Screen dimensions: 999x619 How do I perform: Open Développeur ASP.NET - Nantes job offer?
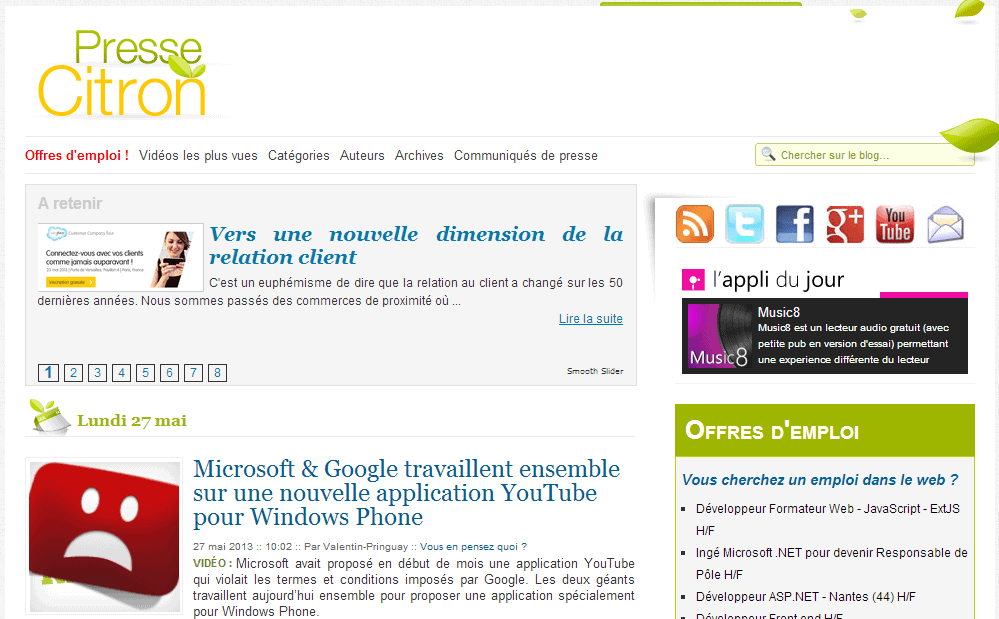805,597
